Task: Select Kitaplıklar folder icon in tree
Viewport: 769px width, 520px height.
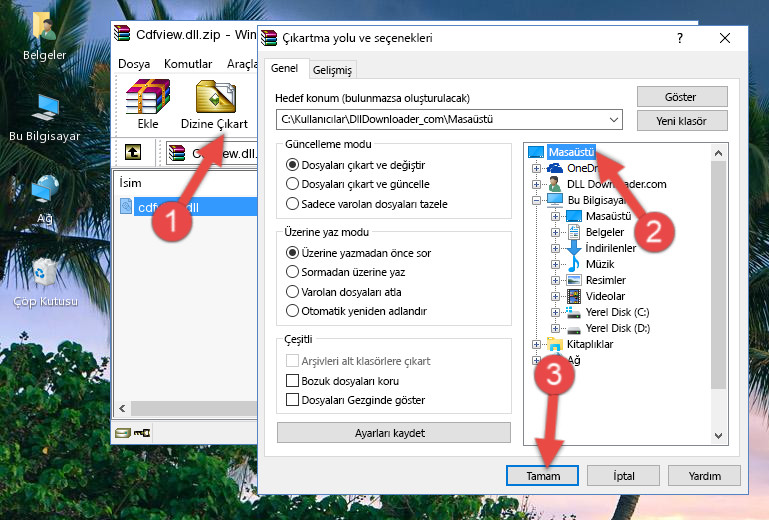Action: coord(555,344)
